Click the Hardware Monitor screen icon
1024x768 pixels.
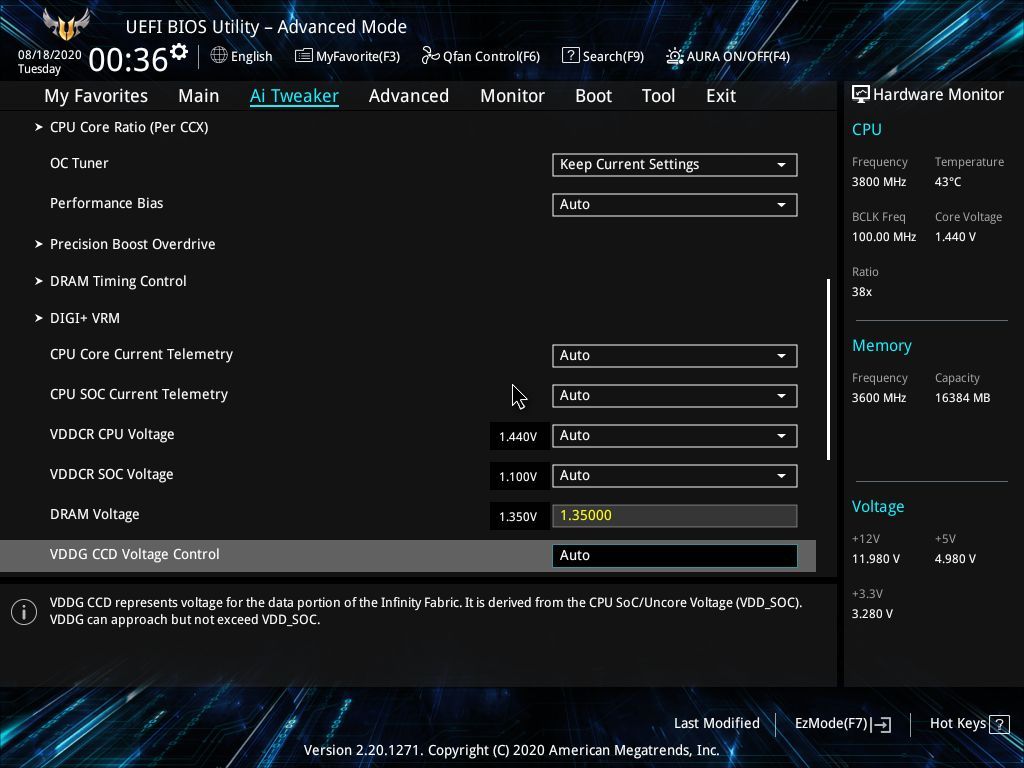click(x=860, y=95)
